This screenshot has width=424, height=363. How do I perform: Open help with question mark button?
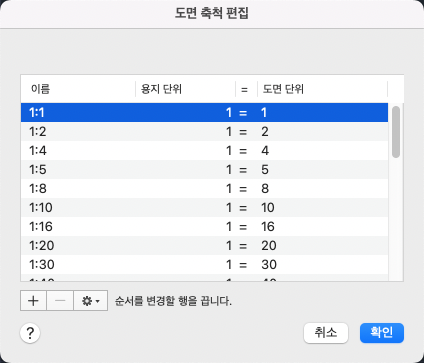tap(30, 333)
